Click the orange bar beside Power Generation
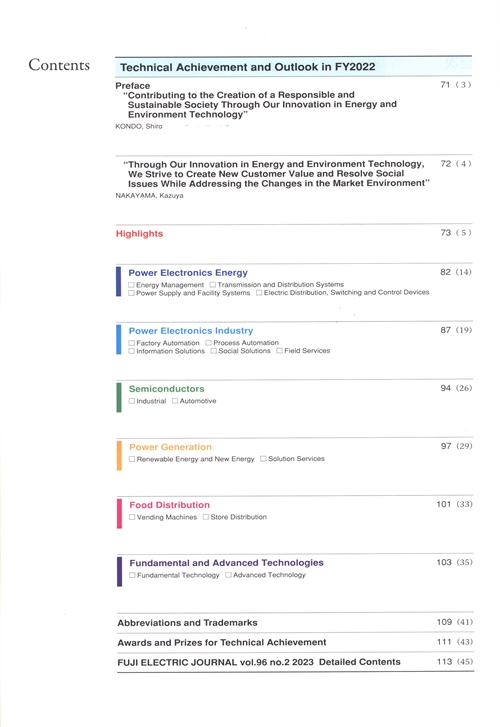Viewport: 500px width, 727px height. [x=119, y=455]
